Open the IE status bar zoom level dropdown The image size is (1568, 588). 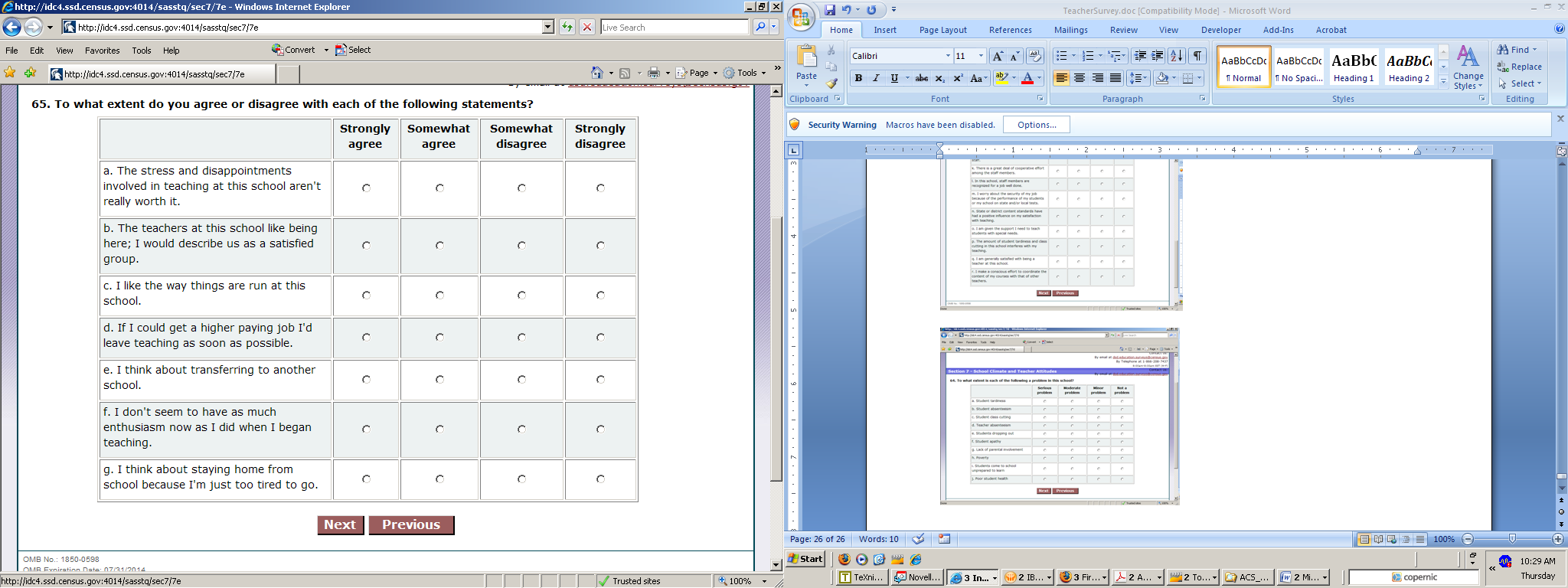[764, 581]
